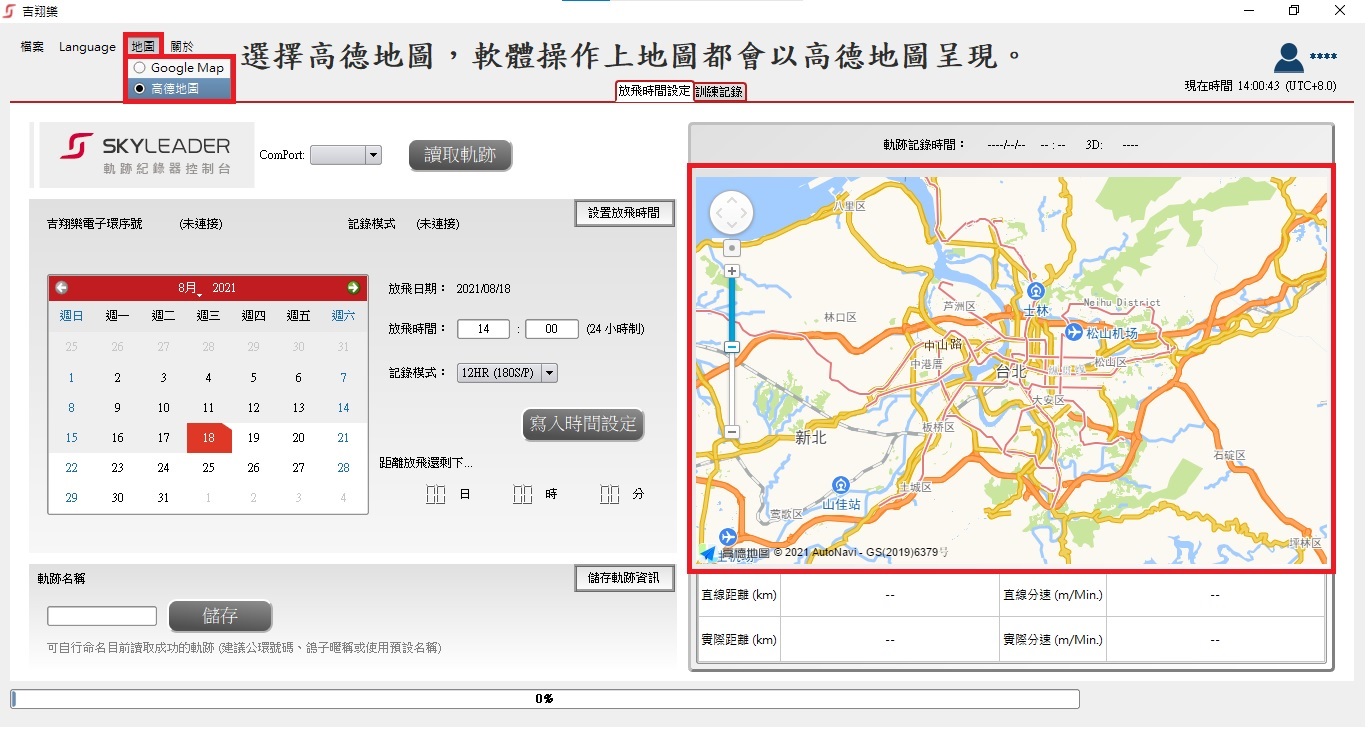Click the year 2021 in calendar header
The image size is (1370, 732).
(224, 288)
